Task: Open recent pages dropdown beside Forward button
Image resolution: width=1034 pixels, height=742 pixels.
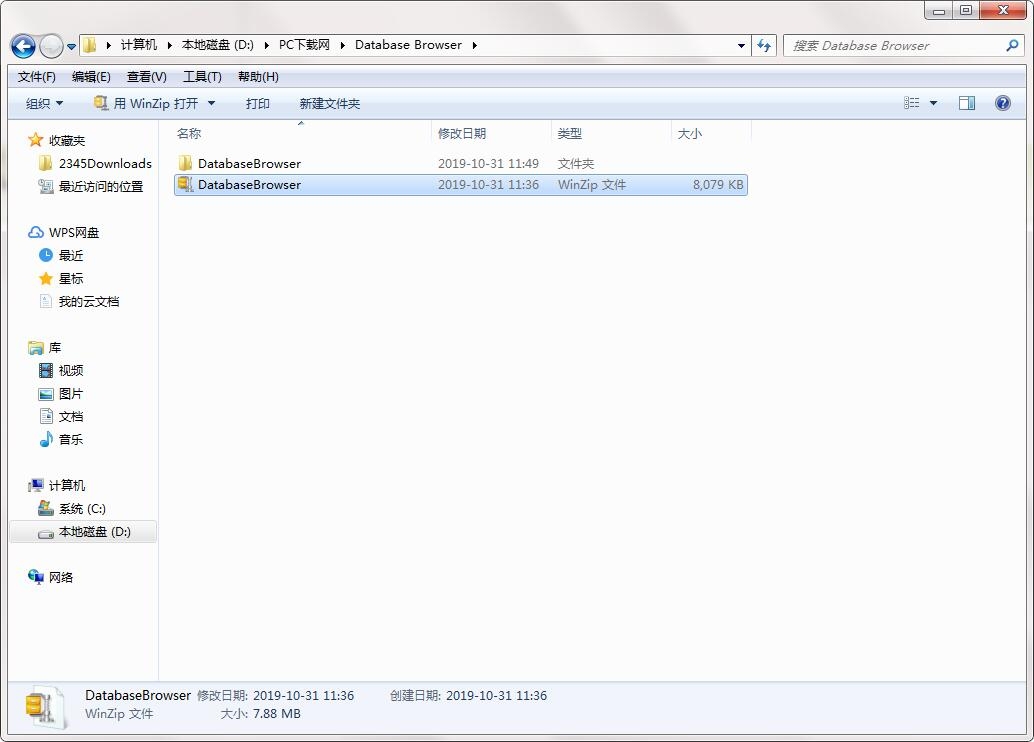Action: tap(71, 47)
